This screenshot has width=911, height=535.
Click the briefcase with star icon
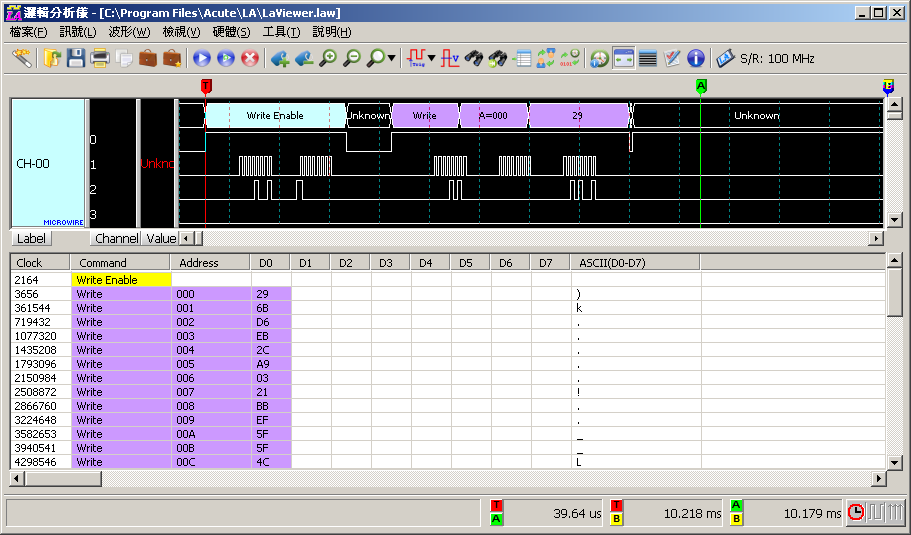click(x=171, y=58)
